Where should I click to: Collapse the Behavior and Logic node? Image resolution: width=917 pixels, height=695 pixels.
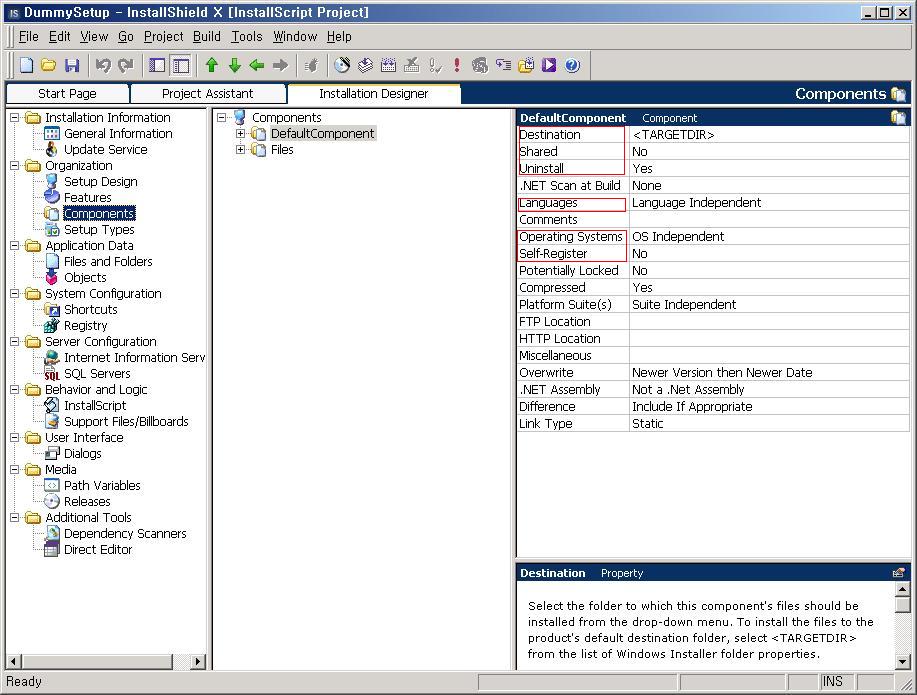pyautogui.click(x=15, y=390)
